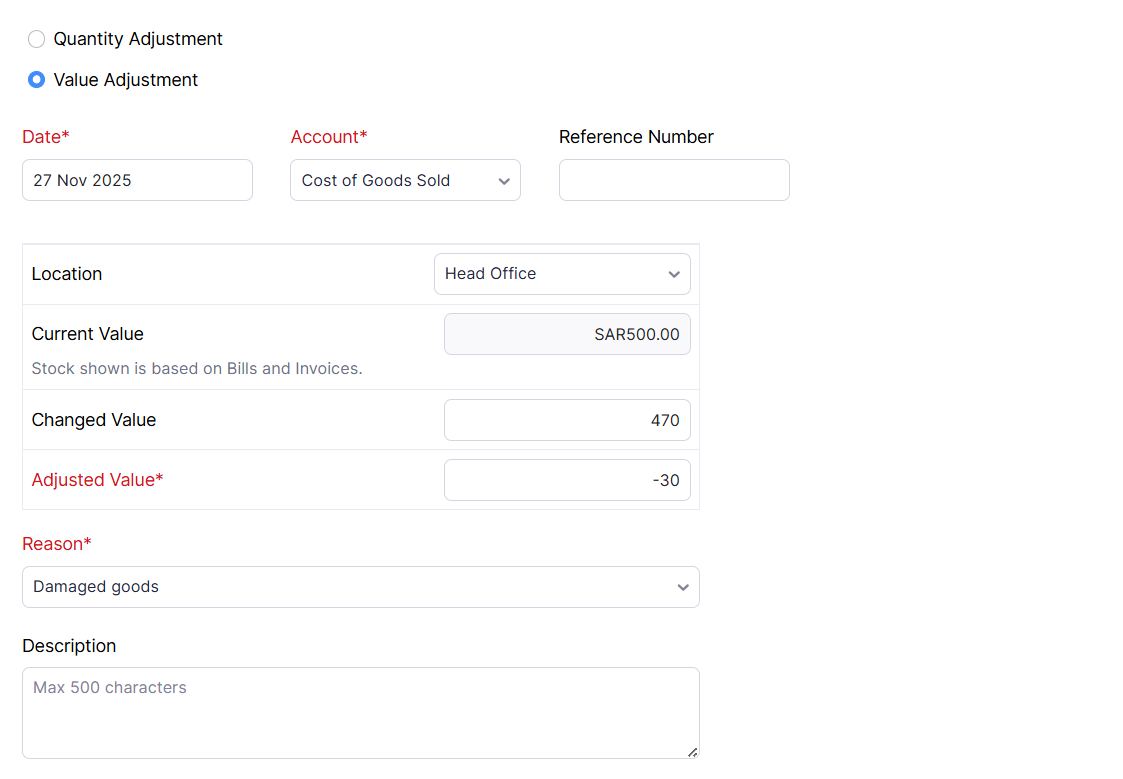1123x779 pixels.
Task: Open the Date field showing 27 Nov 2025
Action: 137,180
